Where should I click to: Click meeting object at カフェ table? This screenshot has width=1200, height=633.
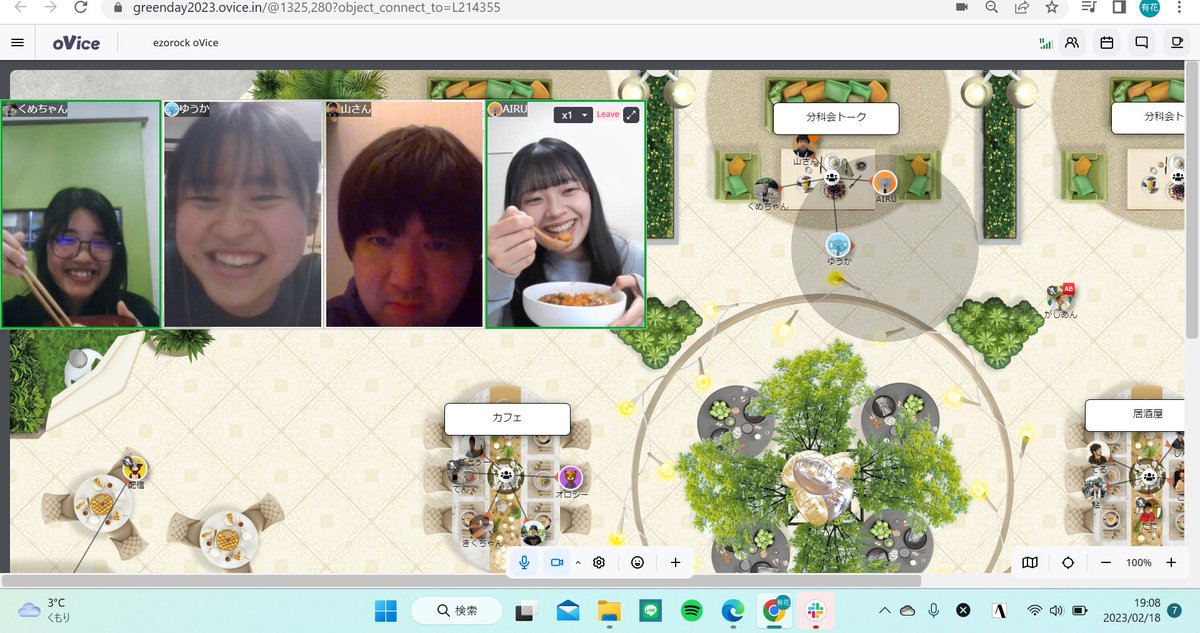click(x=507, y=476)
